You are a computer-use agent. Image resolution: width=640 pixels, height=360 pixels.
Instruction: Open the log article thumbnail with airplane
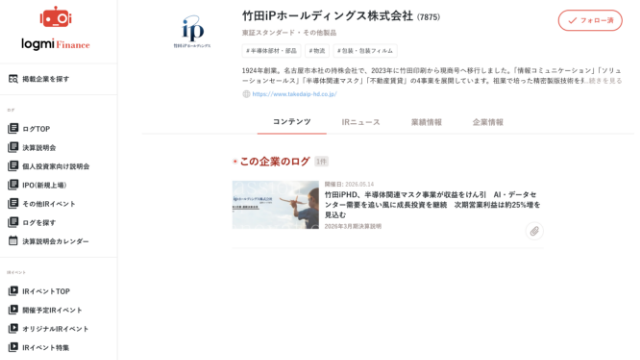tap(276, 204)
